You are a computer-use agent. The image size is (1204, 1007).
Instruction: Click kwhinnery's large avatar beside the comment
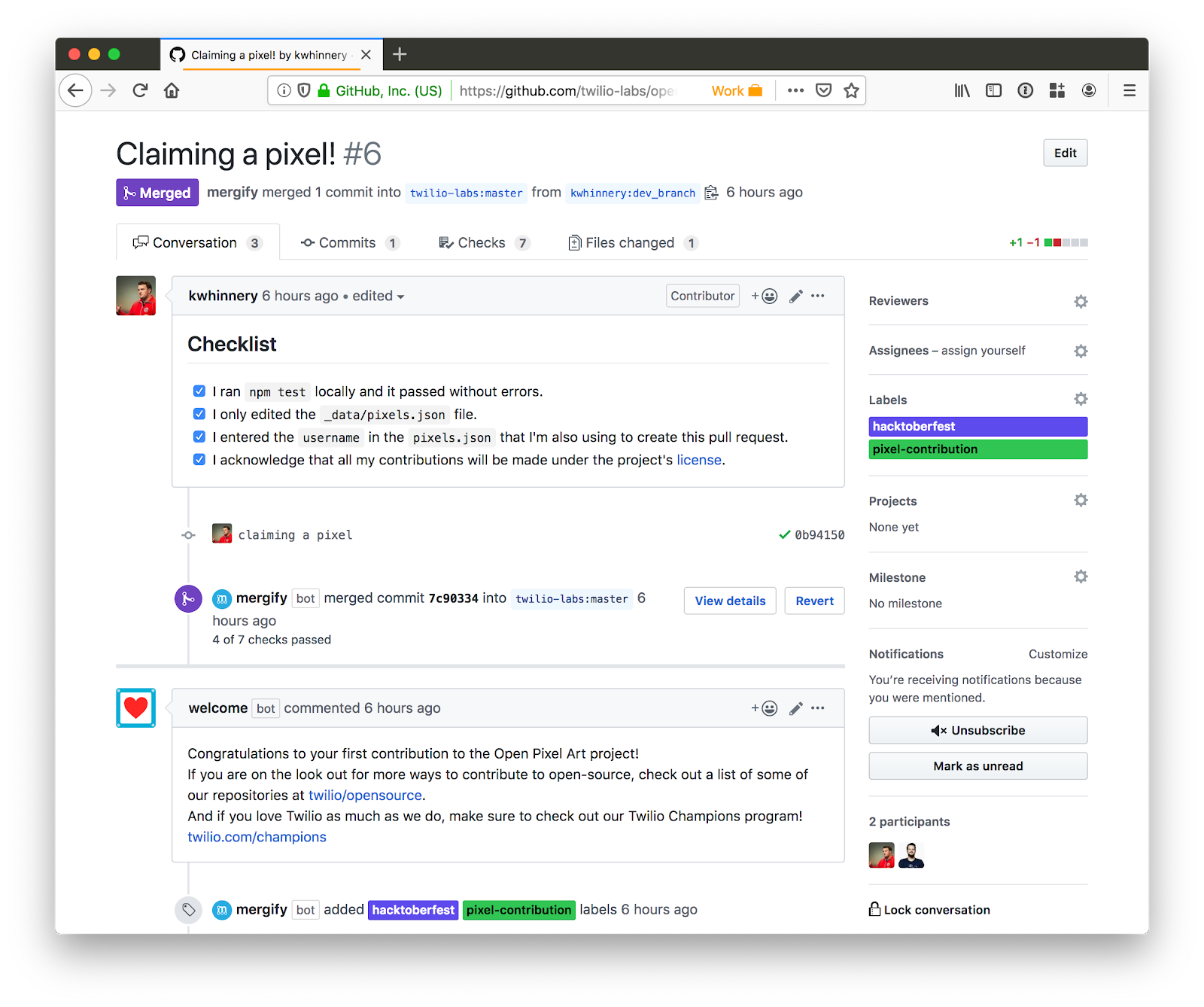(x=135, y=296)
